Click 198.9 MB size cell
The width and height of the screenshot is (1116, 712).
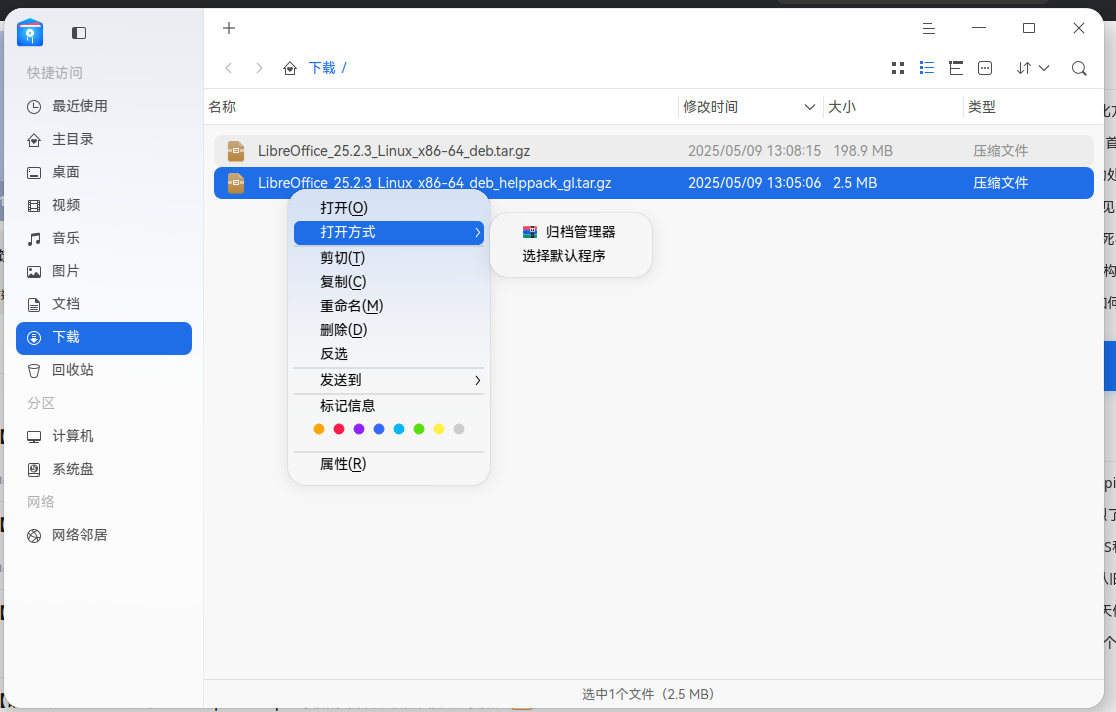(x=863, y=151)
